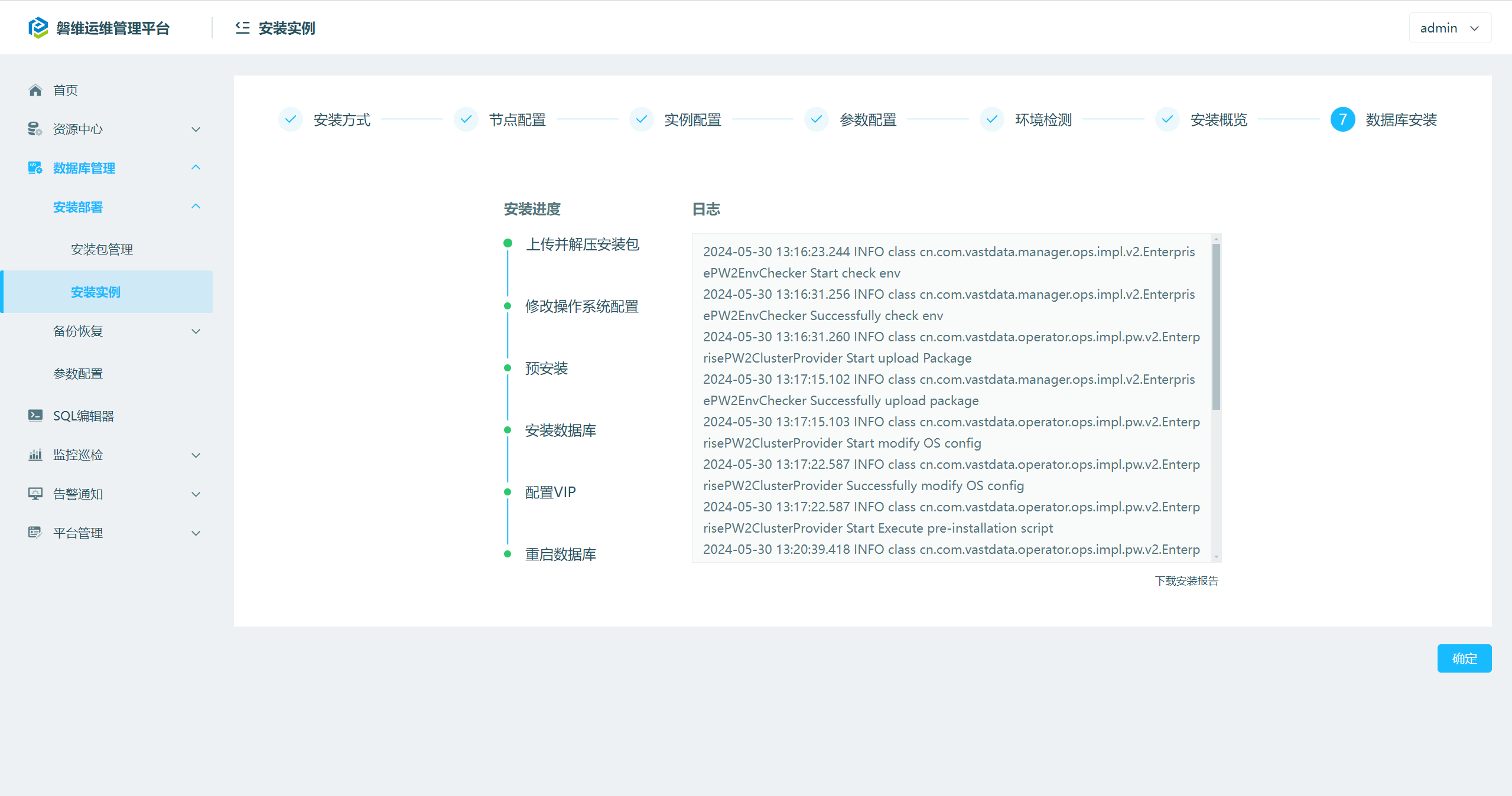The width and height of the screenshot is (1512, 796).
Task: Click the log panel scrollbar thumb
Action: click(1215, 326)
